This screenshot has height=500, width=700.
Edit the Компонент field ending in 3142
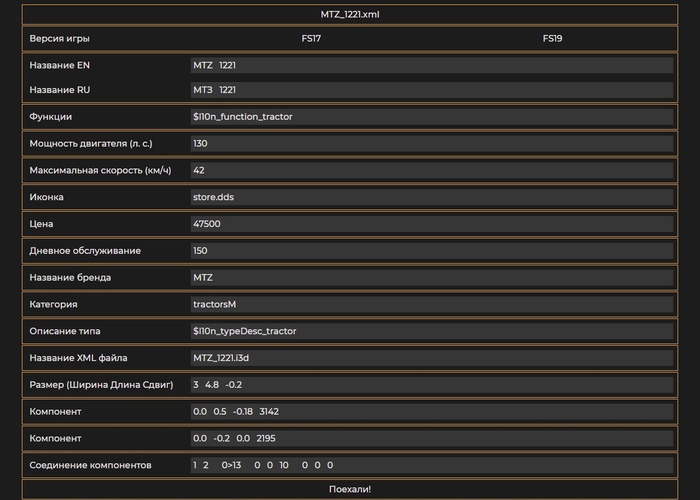click(432, 411)
